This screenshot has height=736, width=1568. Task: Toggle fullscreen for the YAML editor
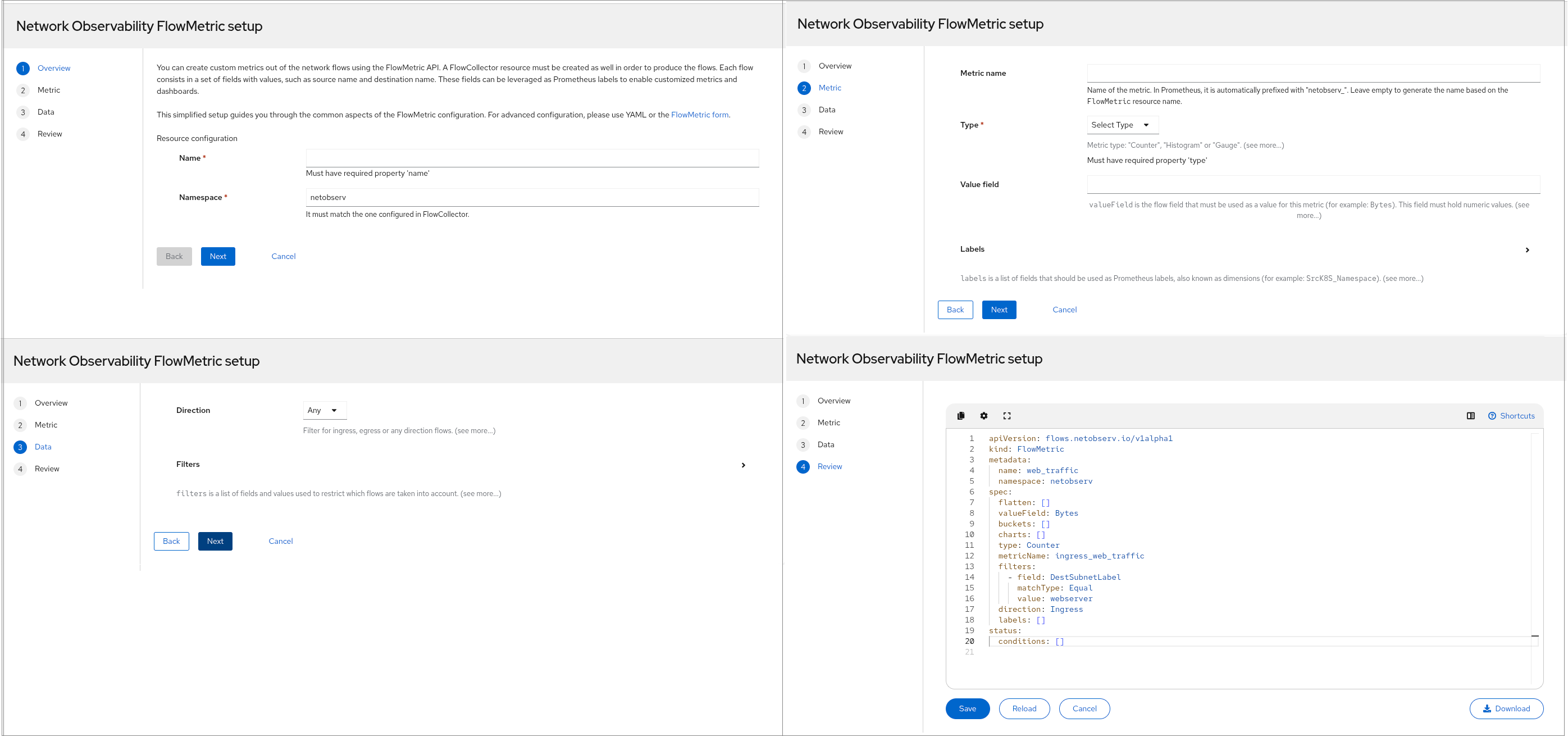1007,416
